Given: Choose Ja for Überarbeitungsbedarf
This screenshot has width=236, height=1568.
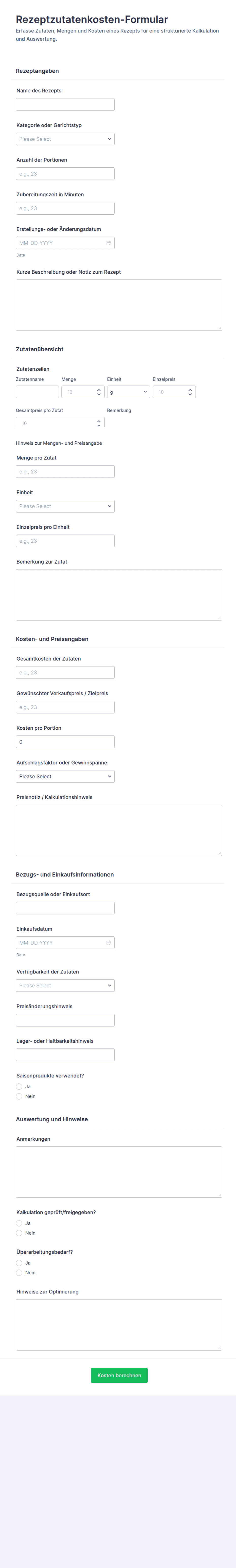Looking at the screenshot, I should click(19, 1263).
